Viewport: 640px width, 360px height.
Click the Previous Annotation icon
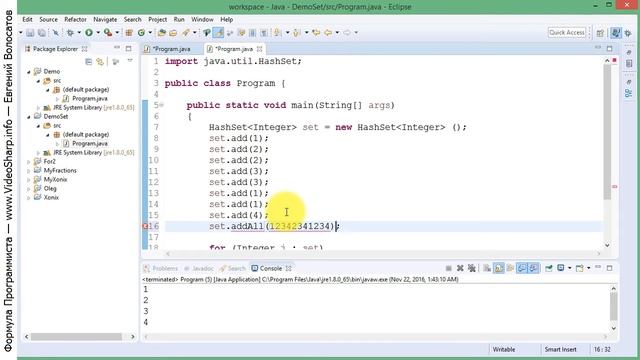(x=296, y=33)
